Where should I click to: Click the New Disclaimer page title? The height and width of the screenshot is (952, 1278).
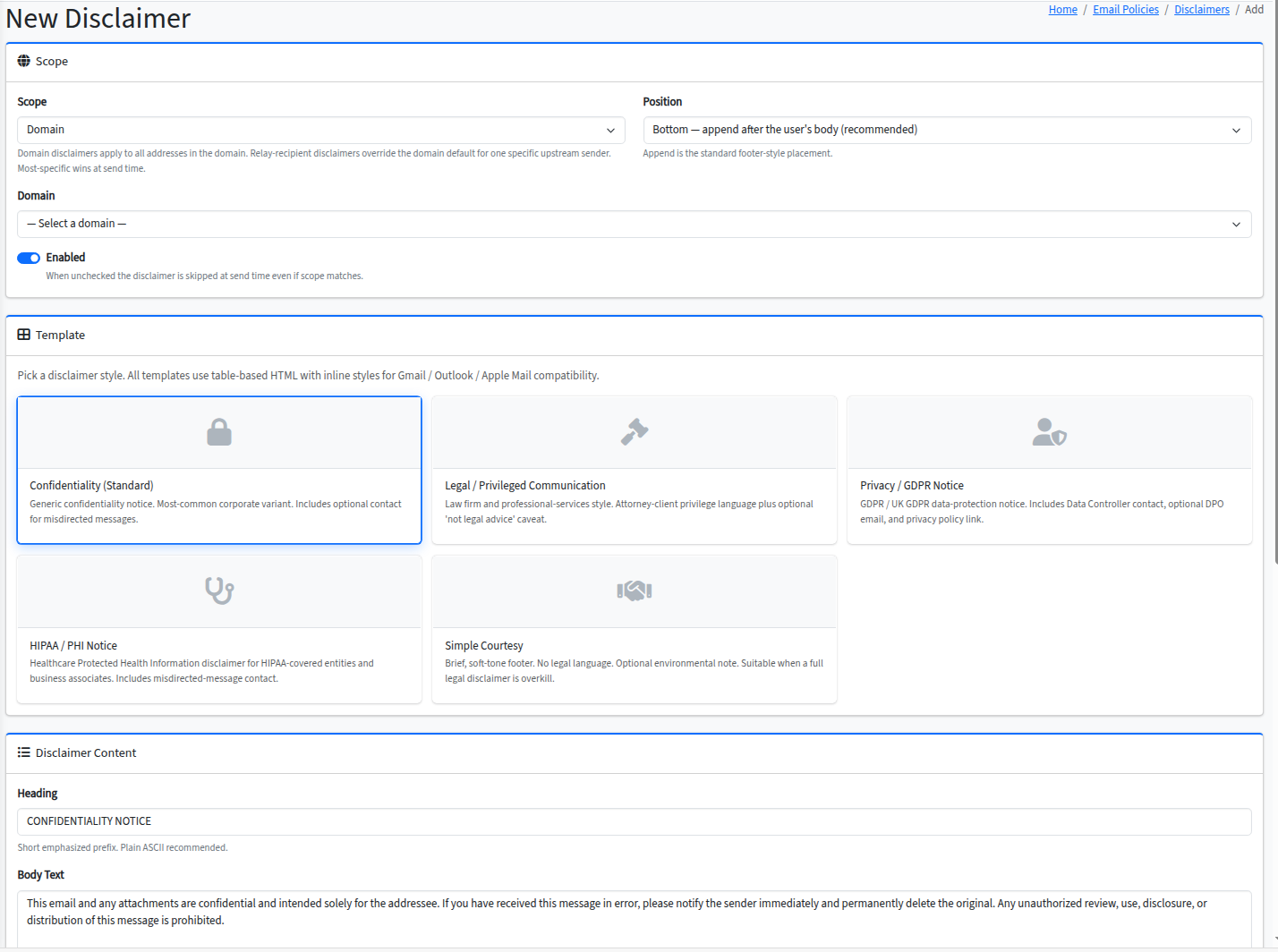click(x=98, y=19)
